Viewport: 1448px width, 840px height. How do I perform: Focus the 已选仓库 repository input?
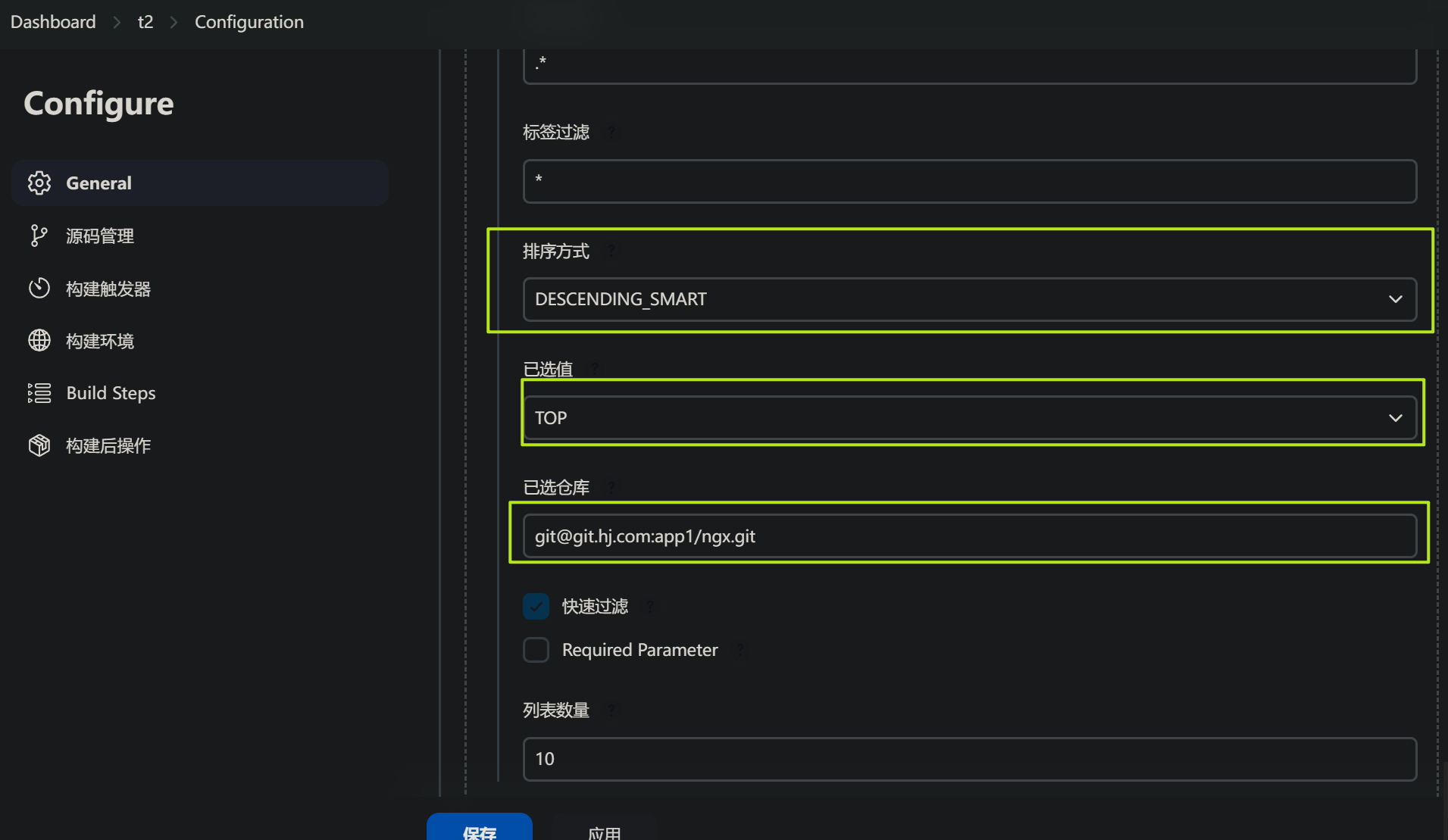(x=969, y=536)
